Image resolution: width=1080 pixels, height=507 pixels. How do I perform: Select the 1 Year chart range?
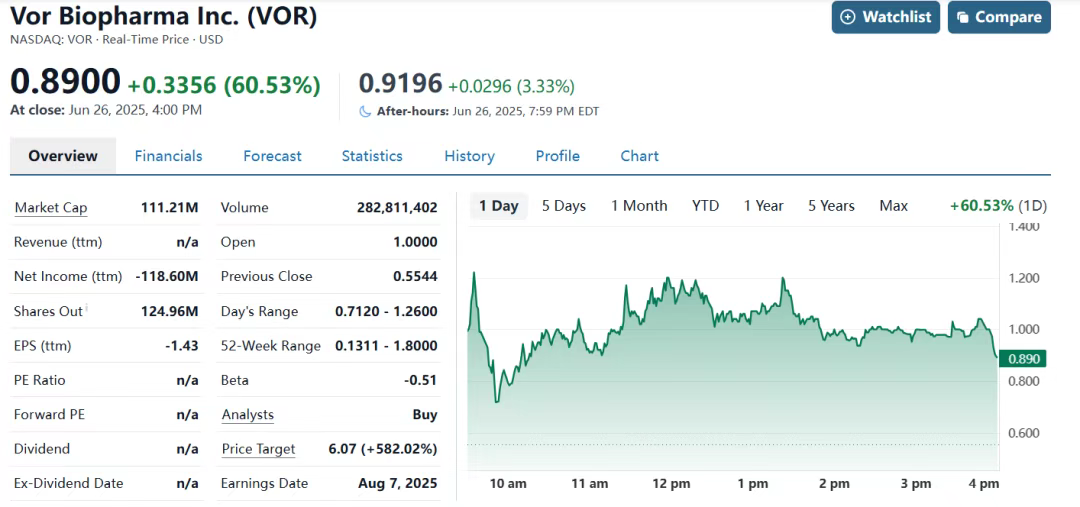(763, 206)
